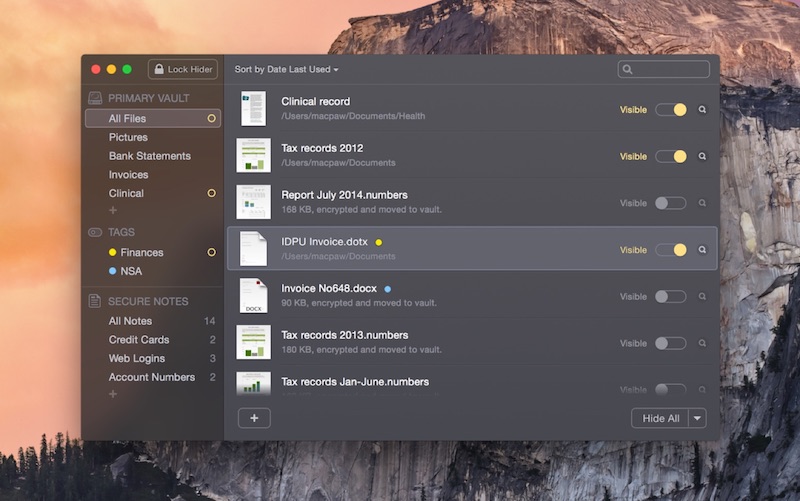Click the magnifier icon beside Clinical record
Viewport: 800px width, 501px height.
point(702,110)
